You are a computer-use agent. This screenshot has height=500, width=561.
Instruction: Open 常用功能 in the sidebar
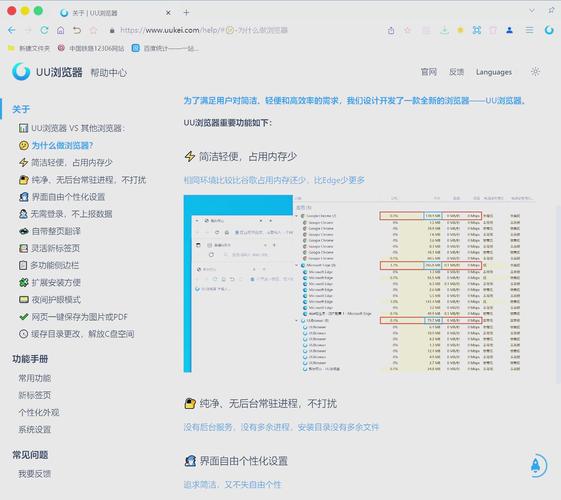tap(35, 378)
